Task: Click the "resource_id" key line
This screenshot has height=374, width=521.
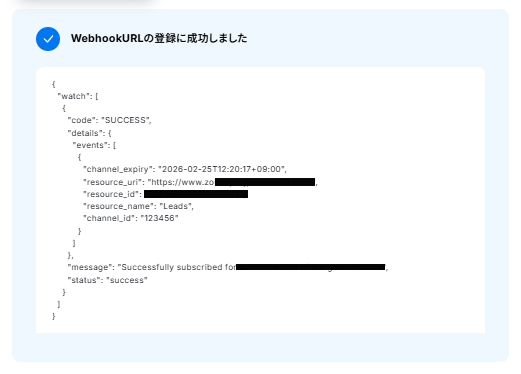Action: click(x=165, y=194)
